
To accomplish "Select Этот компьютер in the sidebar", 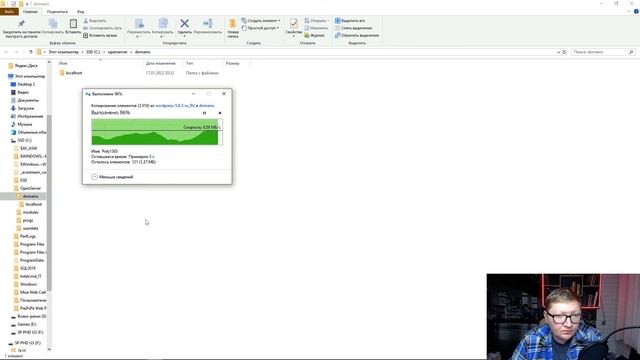I will point(27,76).
